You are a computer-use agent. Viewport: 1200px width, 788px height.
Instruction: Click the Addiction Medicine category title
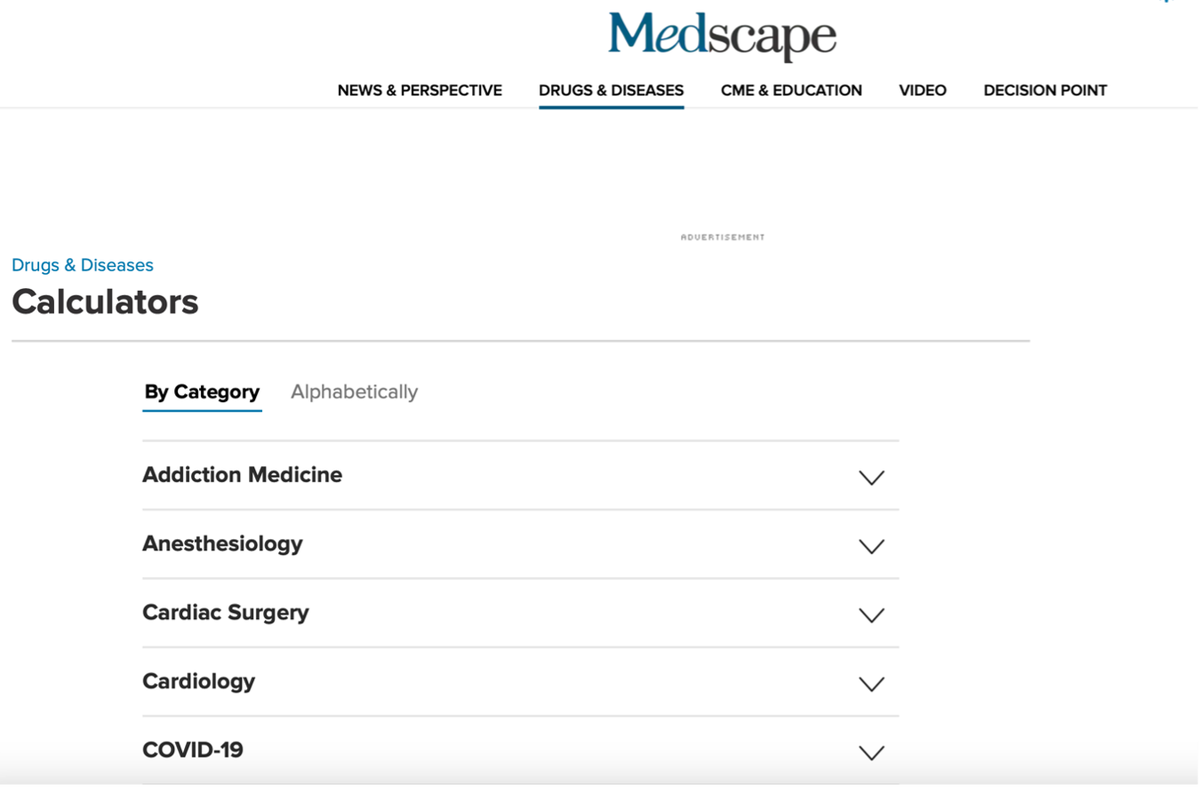[x=242, y=475]
